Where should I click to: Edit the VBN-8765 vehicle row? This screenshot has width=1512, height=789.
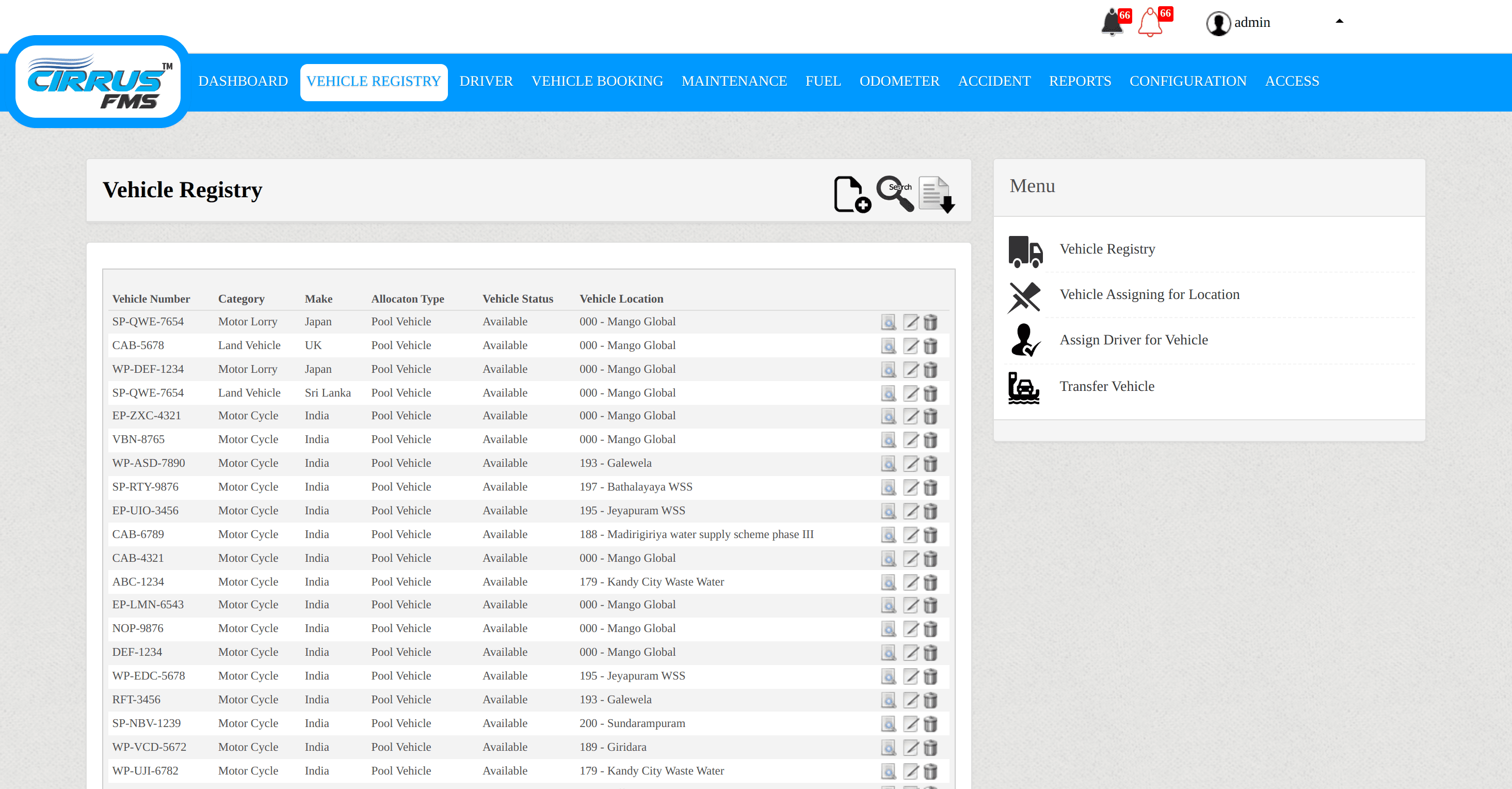click(910, 440)
